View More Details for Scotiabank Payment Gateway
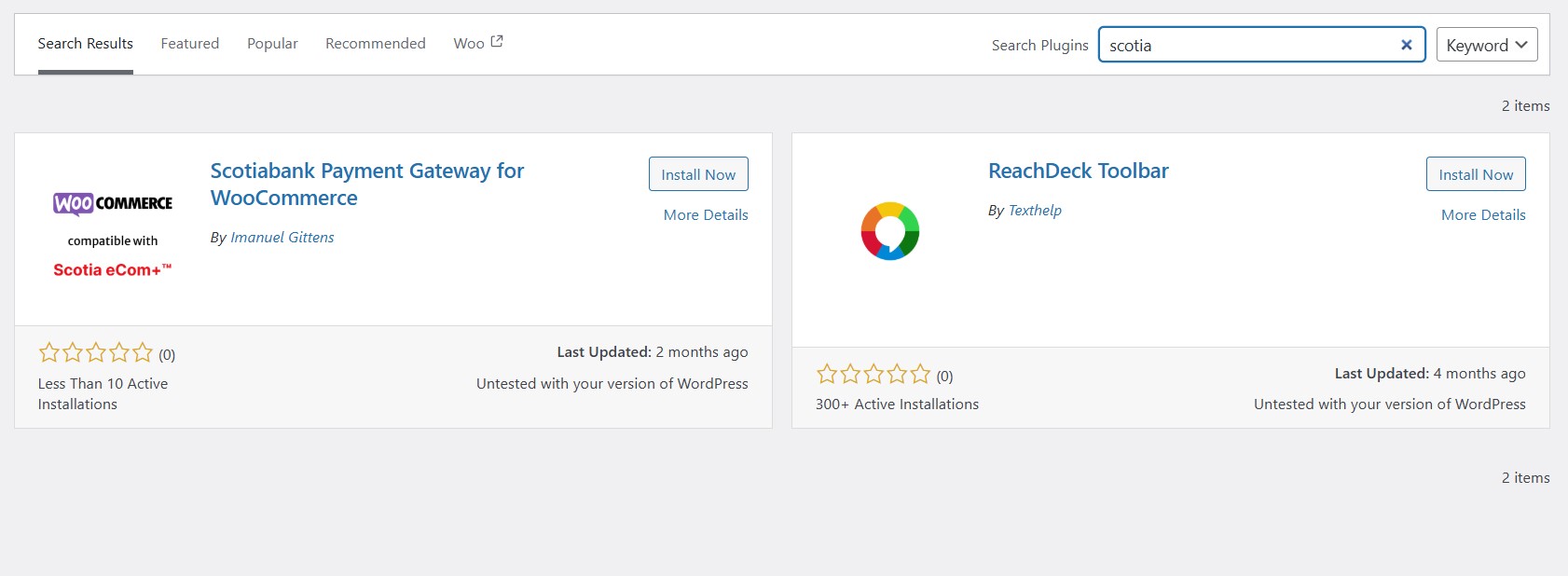This screenshot has width=1568, height=576. (706, 215)
